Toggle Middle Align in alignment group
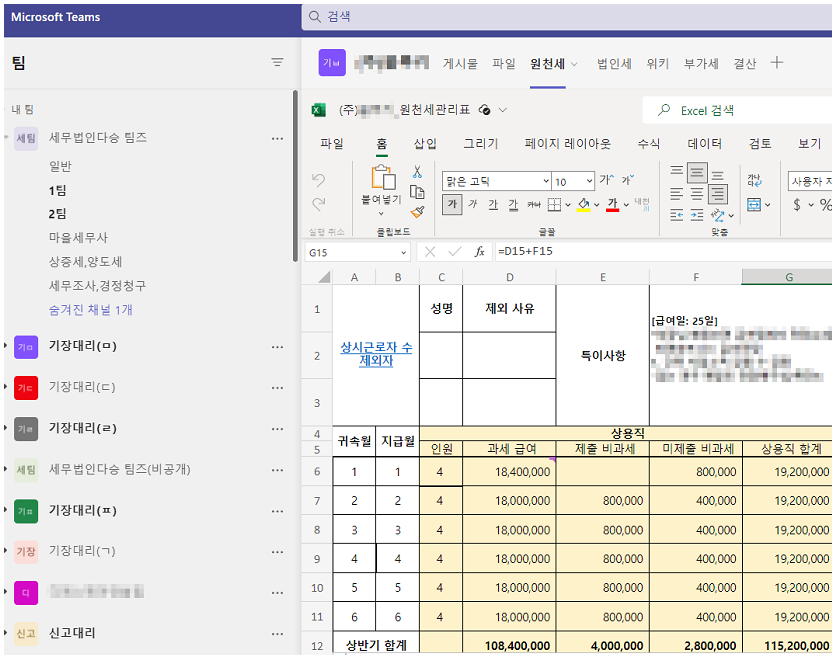 point(697,173)
